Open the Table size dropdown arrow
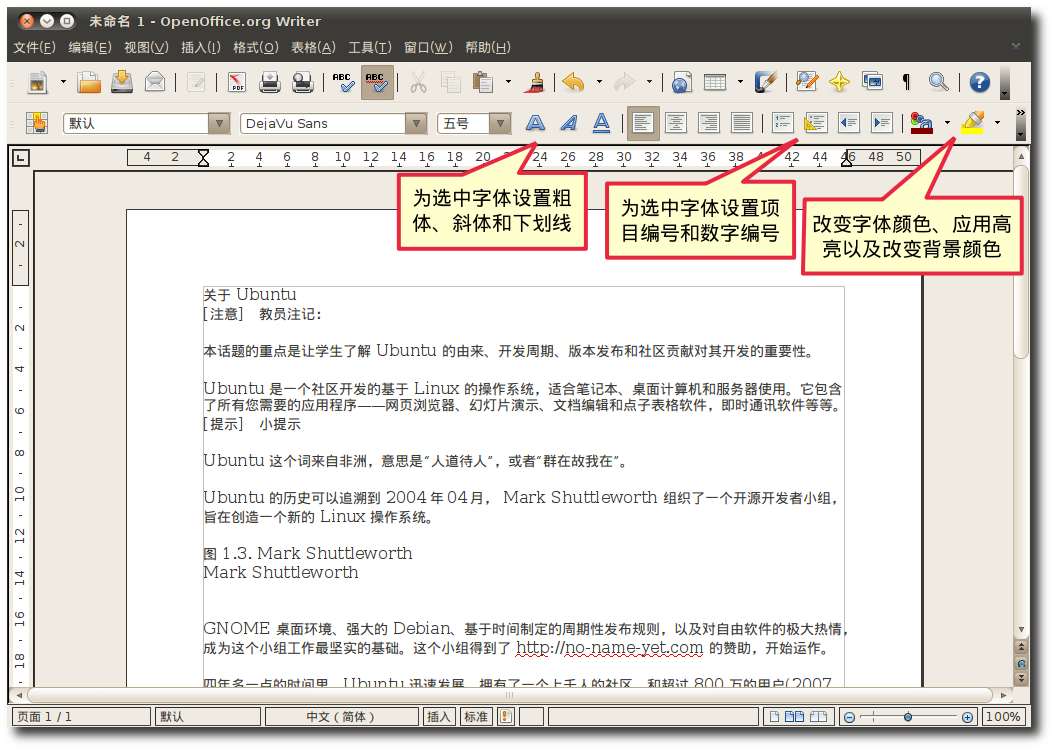1054x750 pixels. click(x=740, y=83)
